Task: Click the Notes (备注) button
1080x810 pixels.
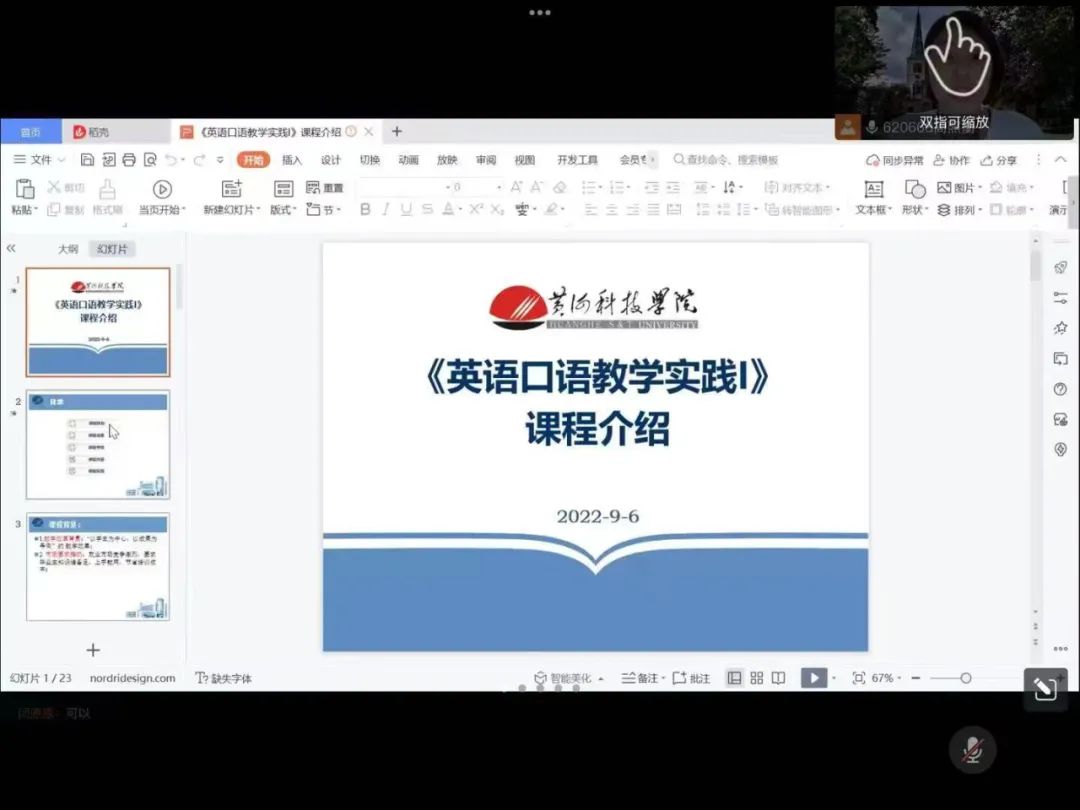Action: point(643,678)
